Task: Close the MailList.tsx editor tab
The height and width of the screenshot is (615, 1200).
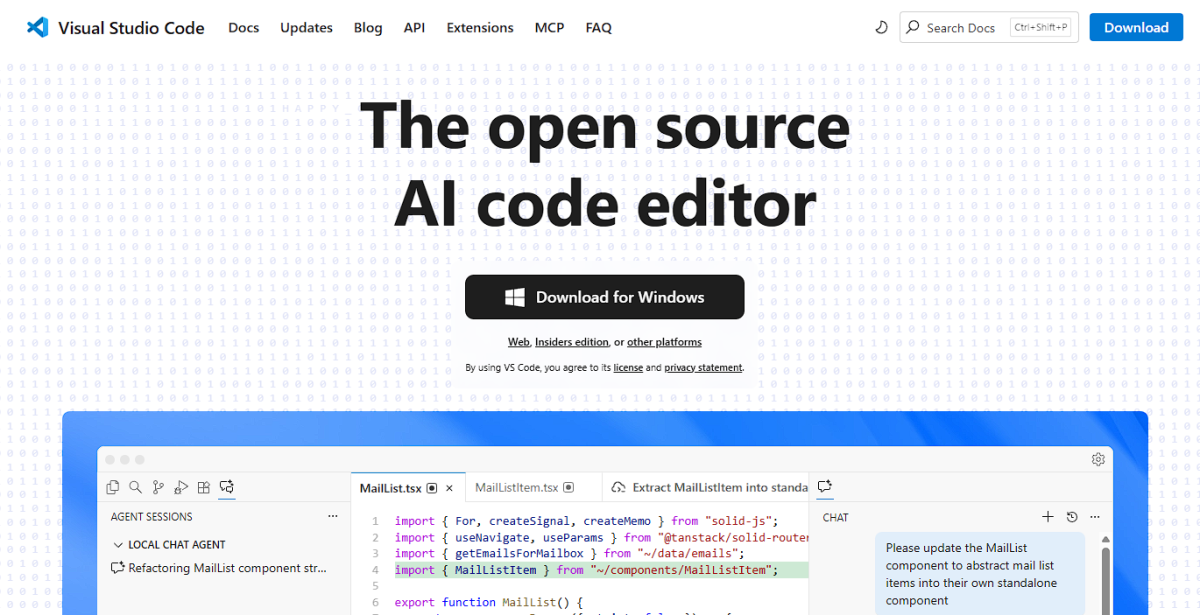Action: tap(449, 488)
